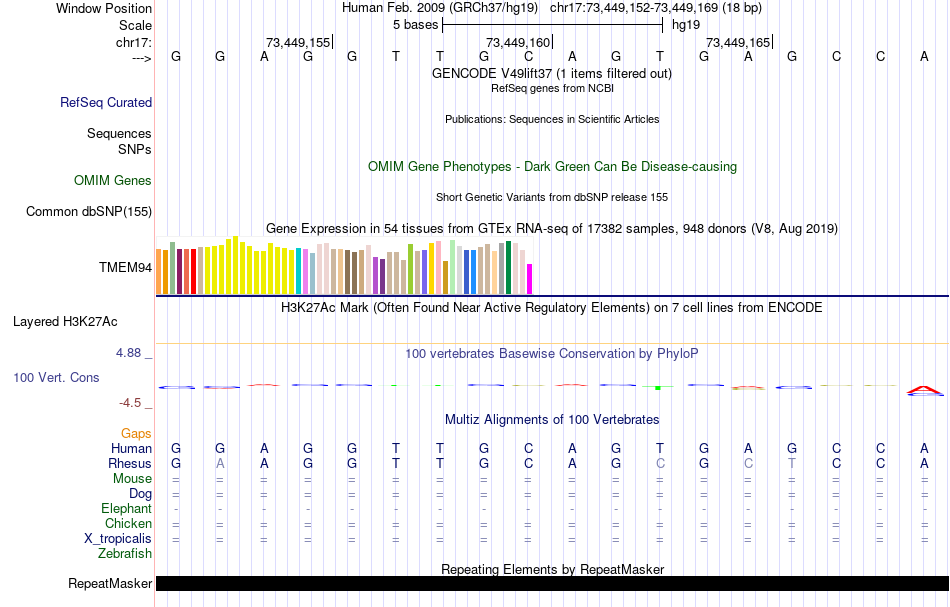This screenshot has height=607, width=950.
Task: Click the Human Feb. 2009 window position text
Action: pyautogui.click(x=552, y=8)
